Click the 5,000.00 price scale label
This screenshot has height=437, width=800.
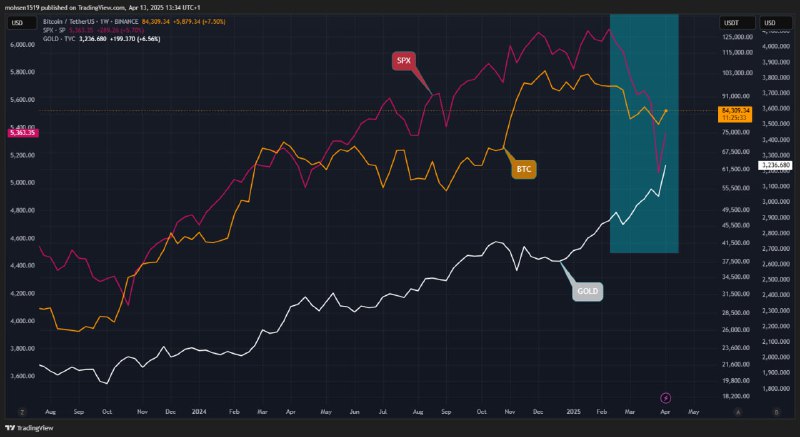click(x=23, y=183)
